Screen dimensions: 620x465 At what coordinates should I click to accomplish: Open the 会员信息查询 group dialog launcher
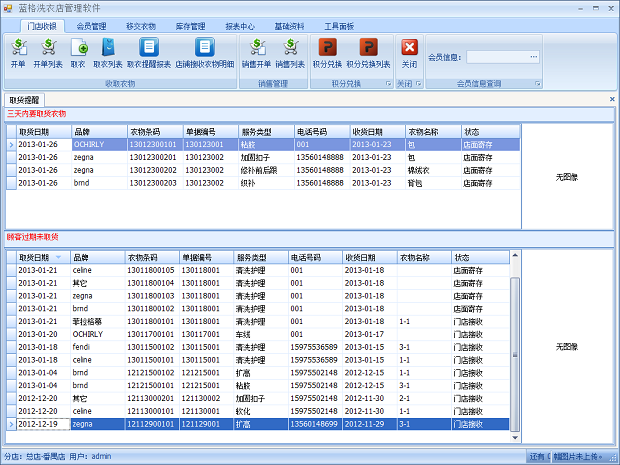point(537,83)
